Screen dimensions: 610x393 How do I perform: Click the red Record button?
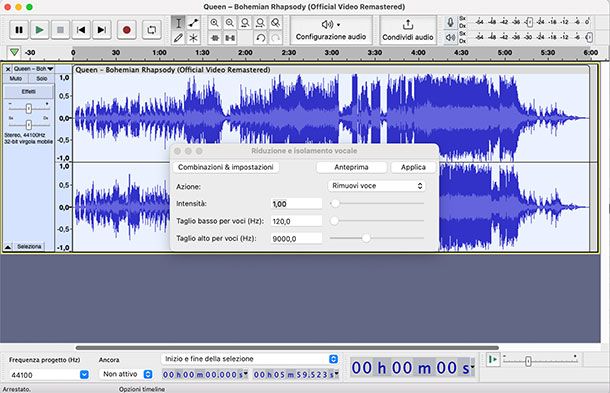[x=126, y=30]
